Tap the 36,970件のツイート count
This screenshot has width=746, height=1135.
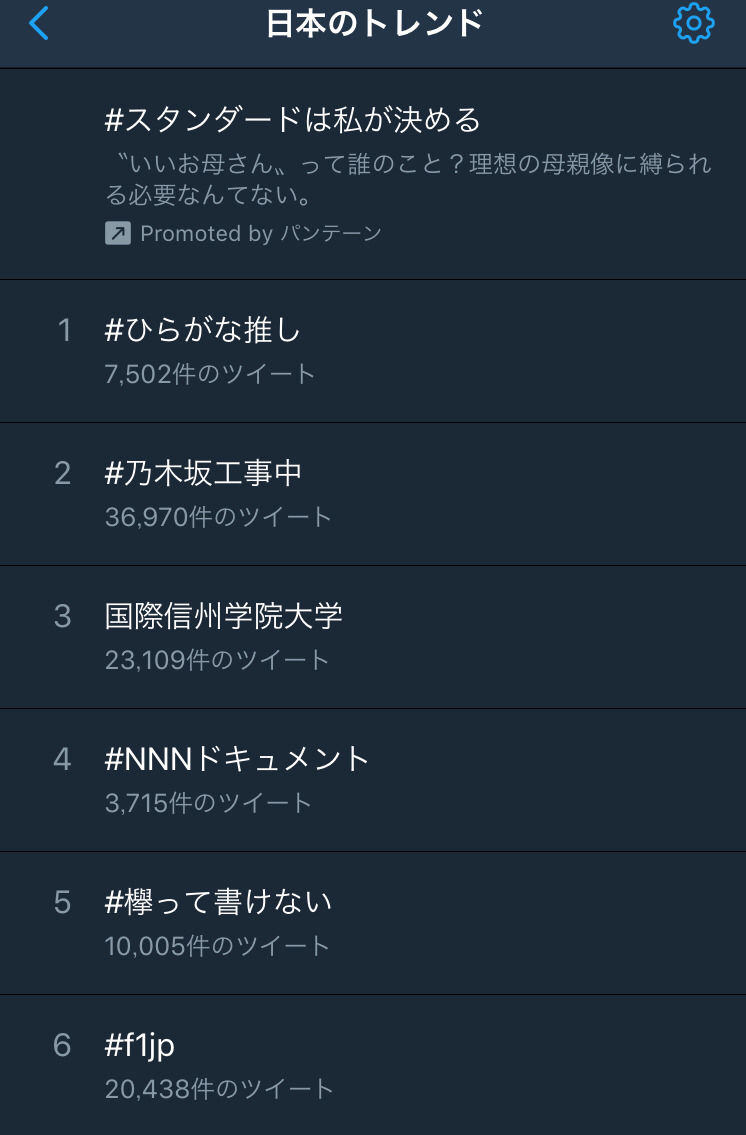tap(218, 517)
